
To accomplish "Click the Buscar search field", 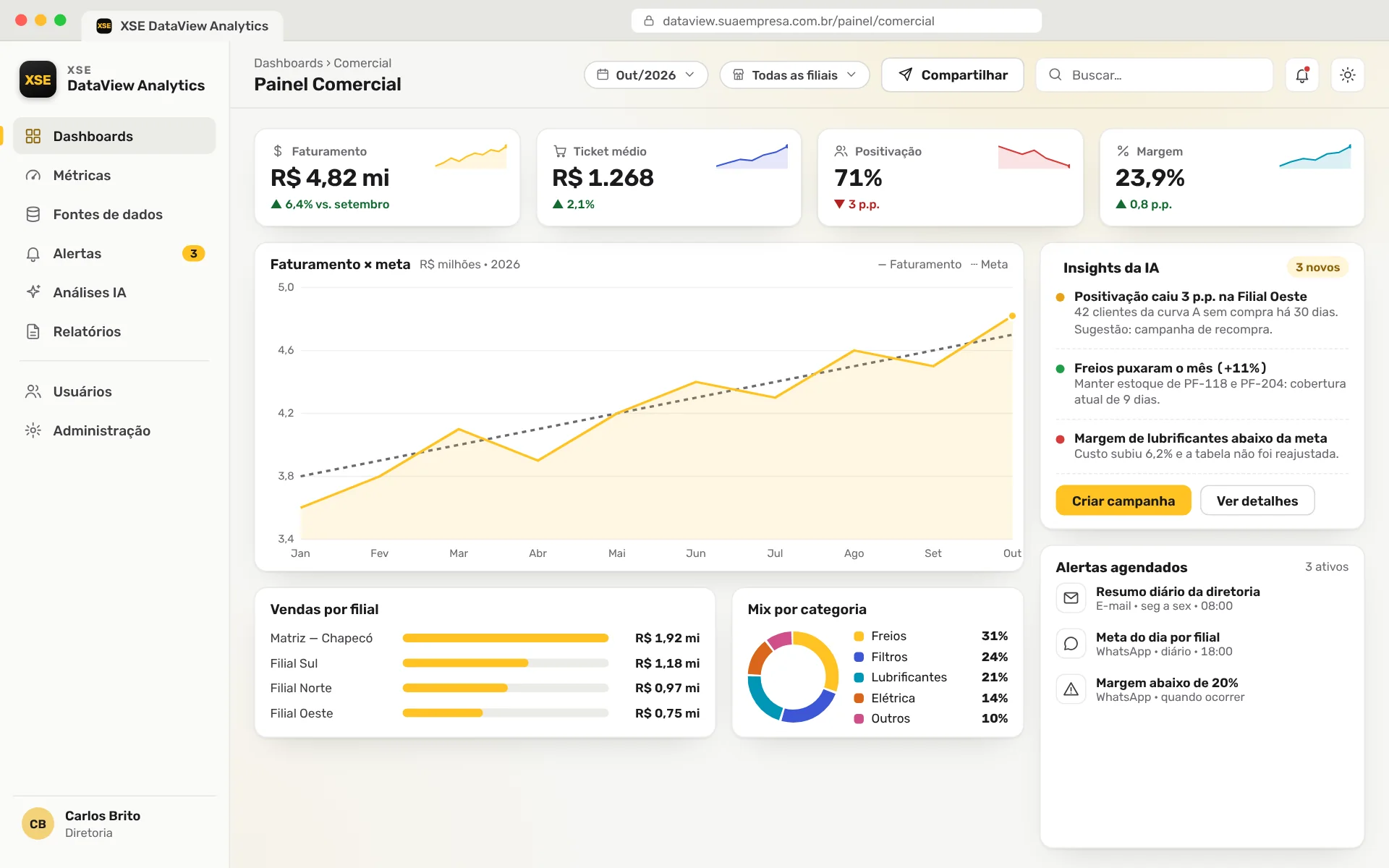I will [x=1154, y=75].
